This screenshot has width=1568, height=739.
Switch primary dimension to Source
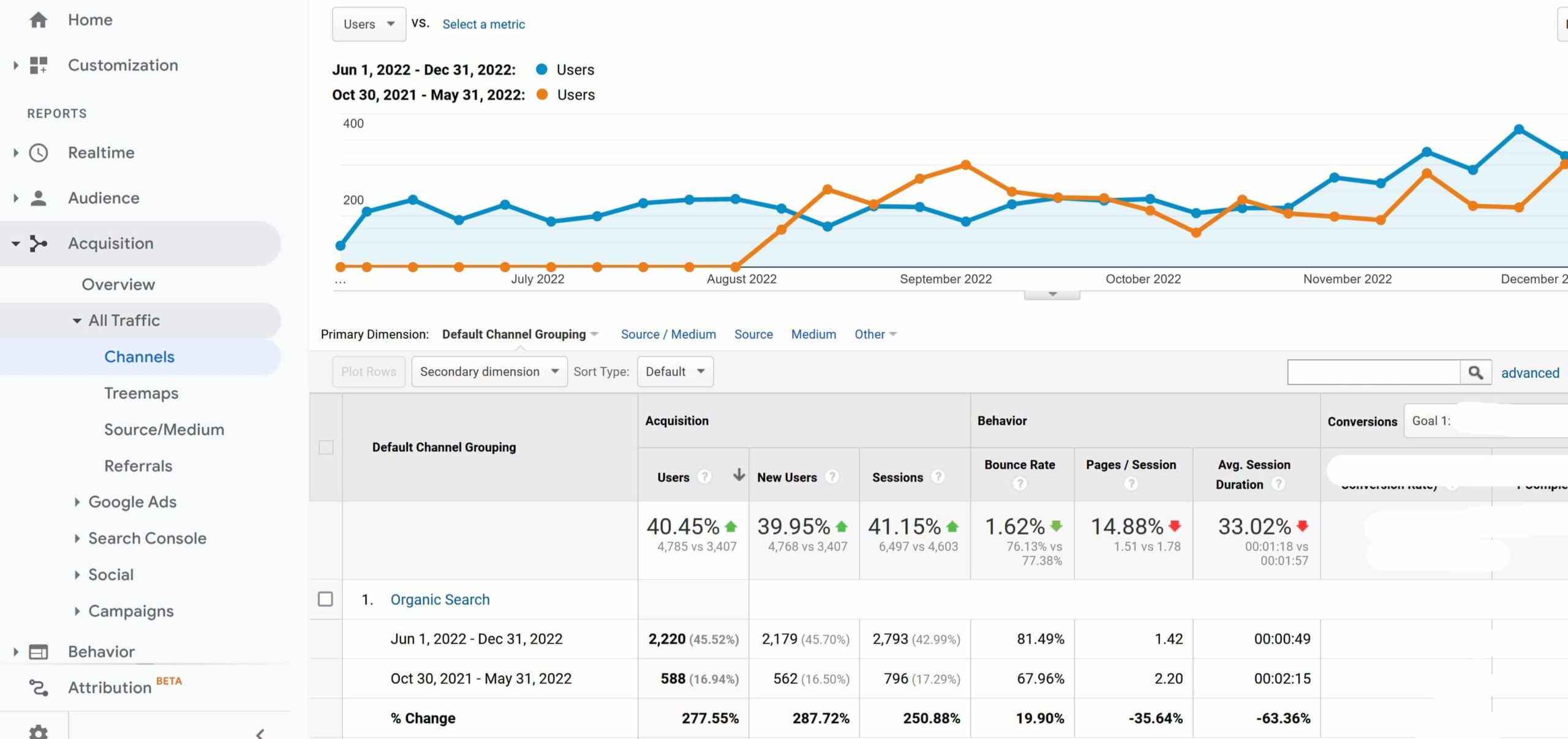[753, 334]
